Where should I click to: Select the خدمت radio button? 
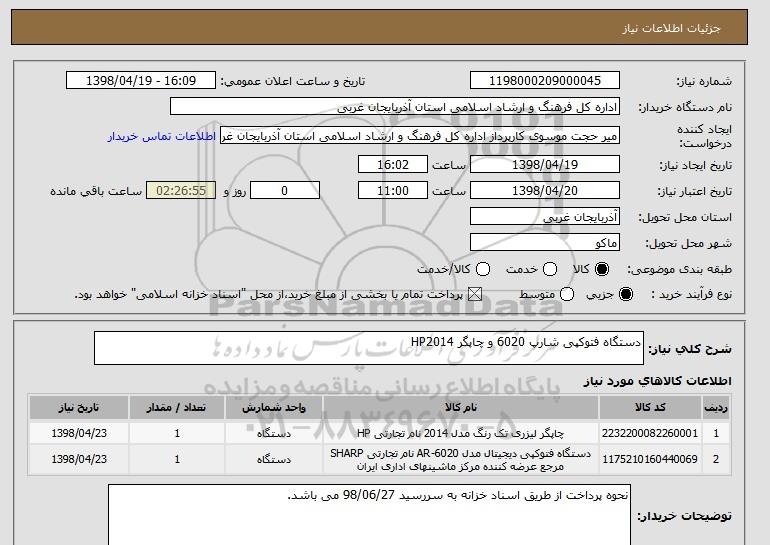tap(550, 269)
